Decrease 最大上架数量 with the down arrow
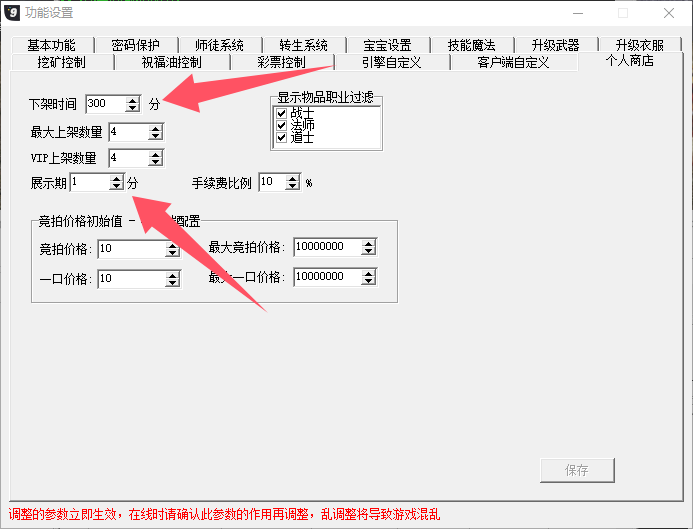Image resolution: width=693 pixels, height=529 pixels. pyautogui.click(x=155, y=136)
